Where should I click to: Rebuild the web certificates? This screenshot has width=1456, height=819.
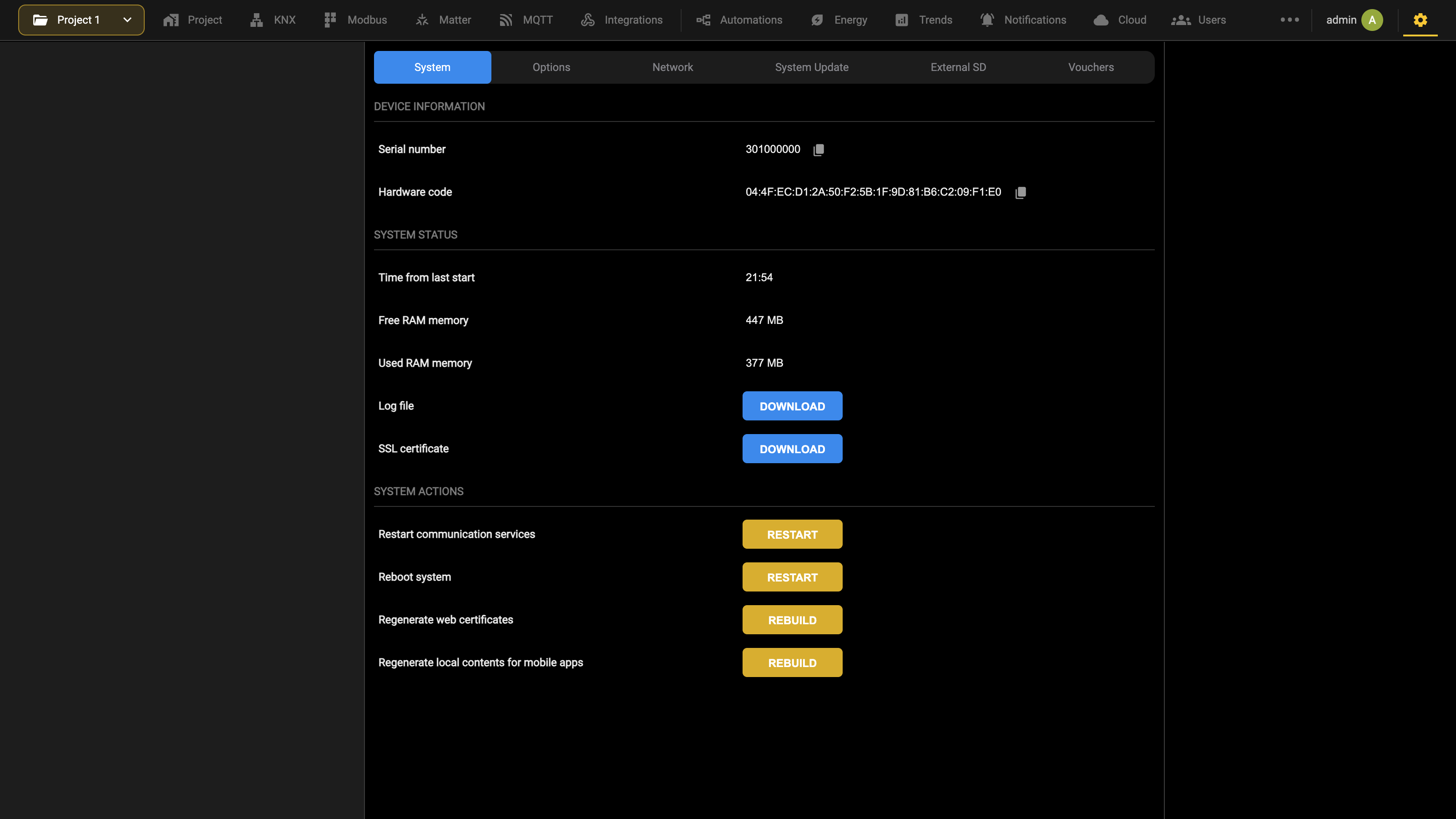[793, 620]
